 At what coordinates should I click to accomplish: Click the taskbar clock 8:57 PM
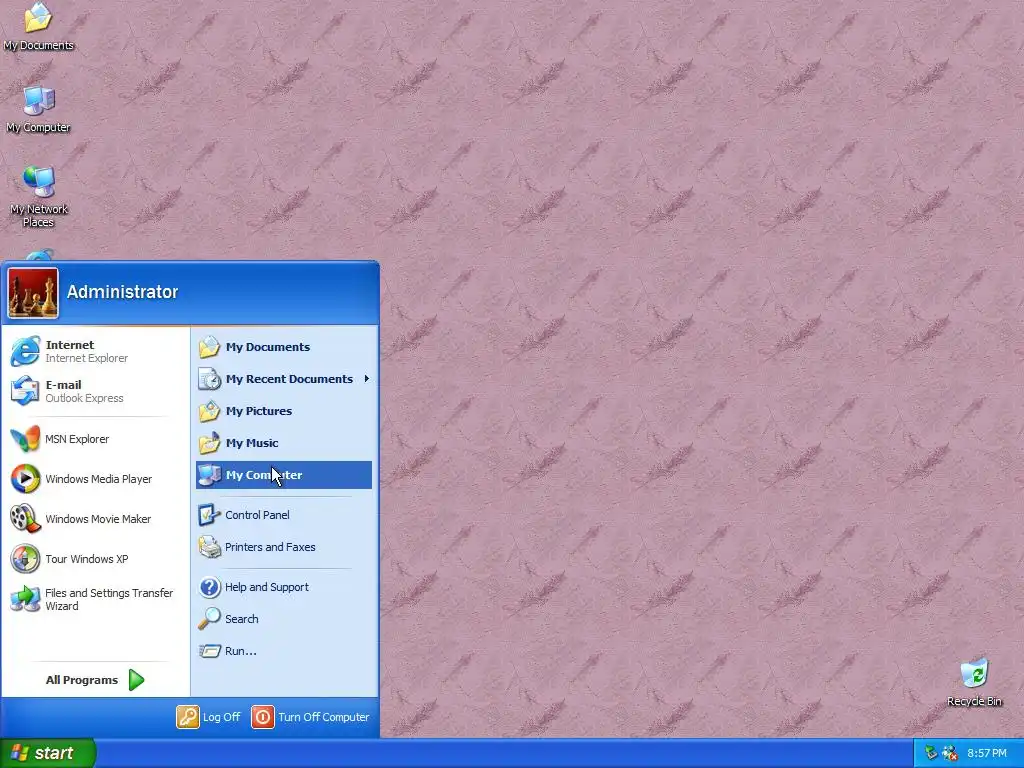(x=987, y=753)
